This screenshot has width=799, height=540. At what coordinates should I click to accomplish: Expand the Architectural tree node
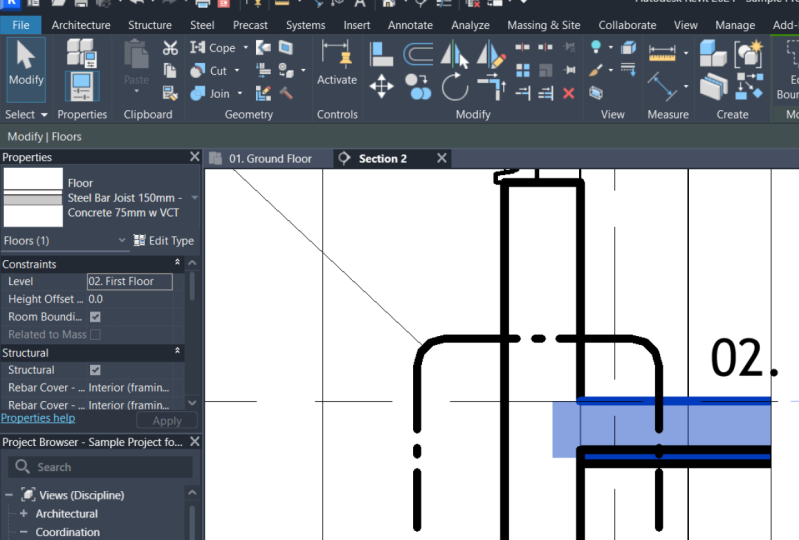pos(23,514)
